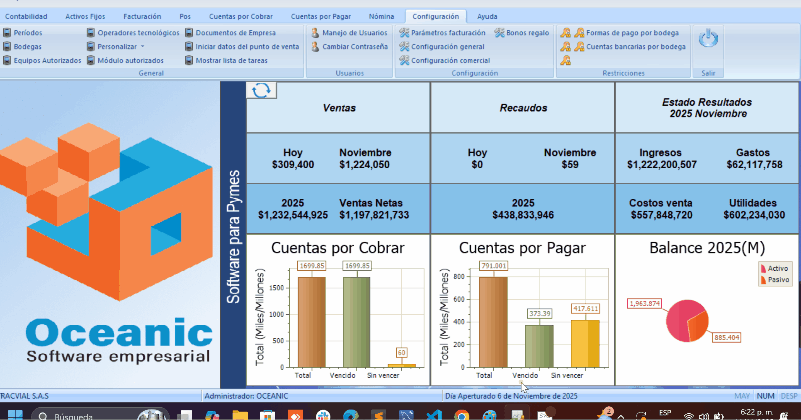Select Cambiar Contraseña
The height and width of the screenshot is (420, 801).
click(350, 46)
